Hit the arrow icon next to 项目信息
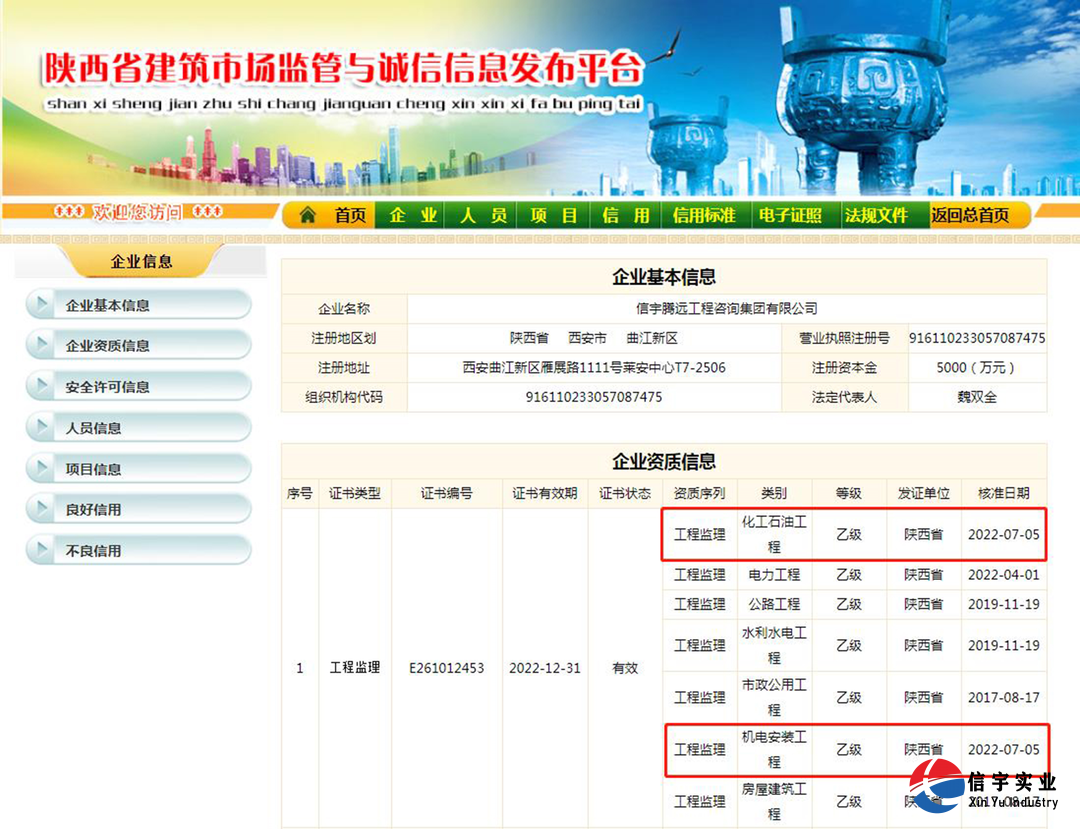1080x829 pixels. [41, 468]
